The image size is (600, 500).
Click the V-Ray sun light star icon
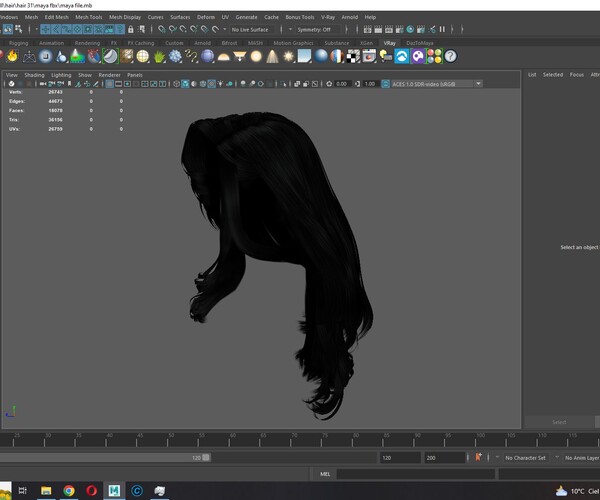pyautogui.click(x=289, y=56)
